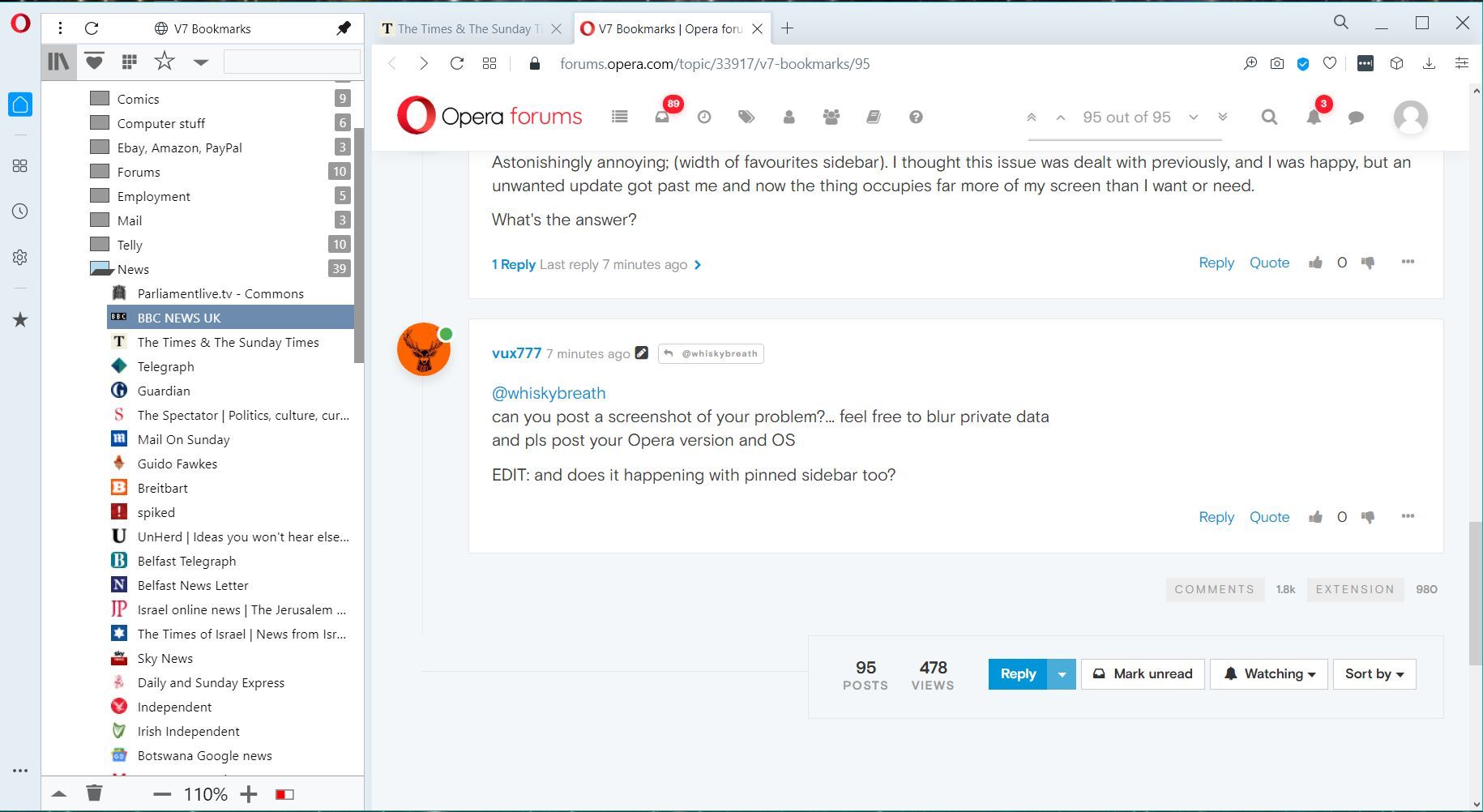Reload the Opera forums page

457,63
